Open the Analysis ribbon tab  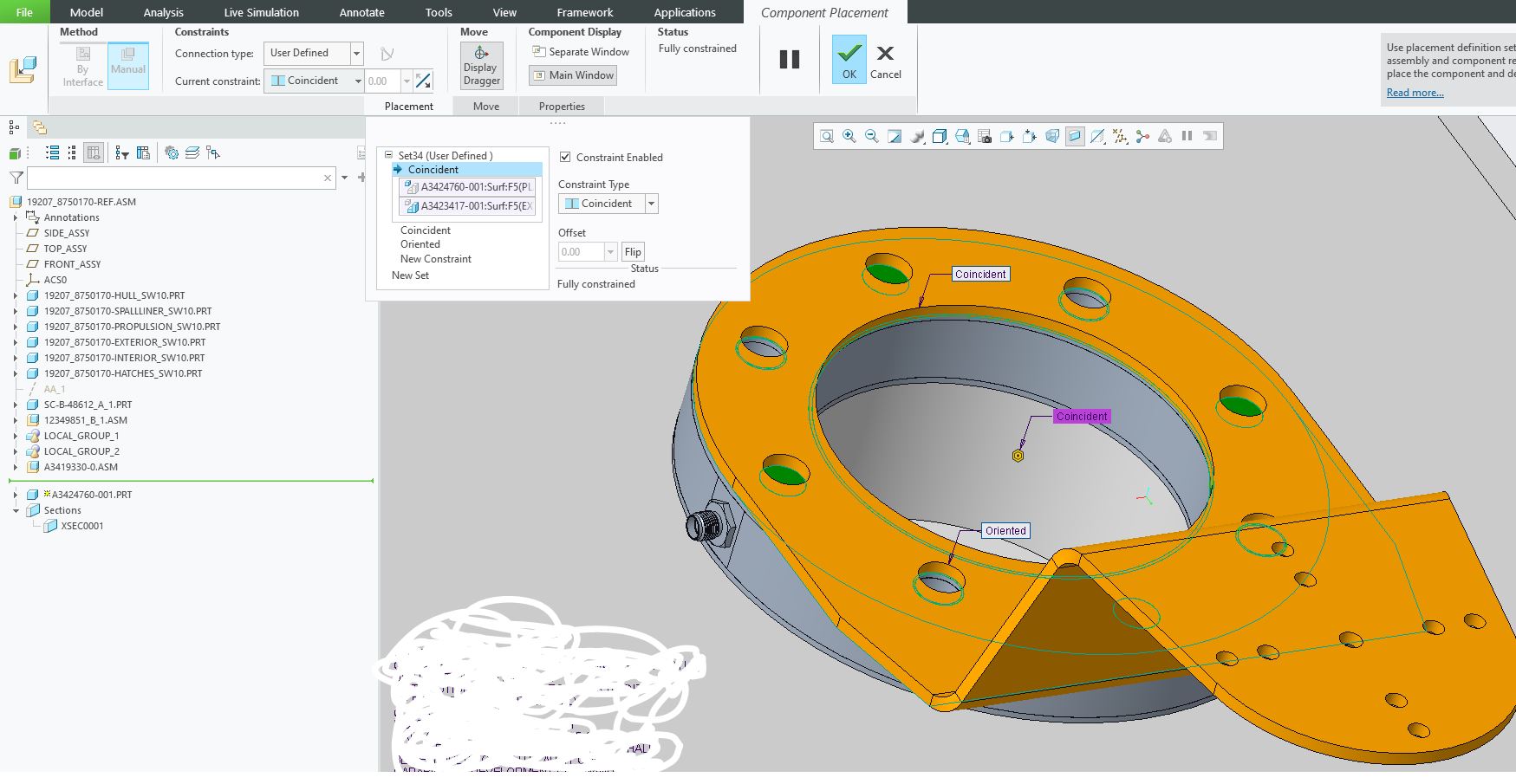coord(163,12)
